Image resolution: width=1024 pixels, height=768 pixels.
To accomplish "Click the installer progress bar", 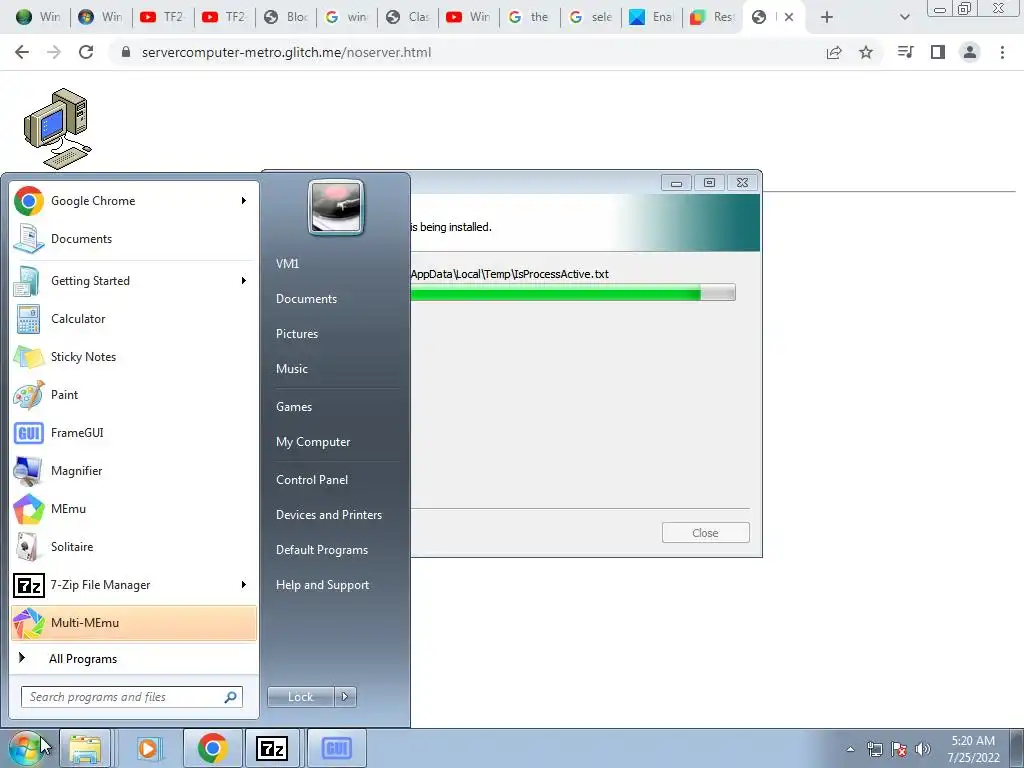I will [573, 293].
